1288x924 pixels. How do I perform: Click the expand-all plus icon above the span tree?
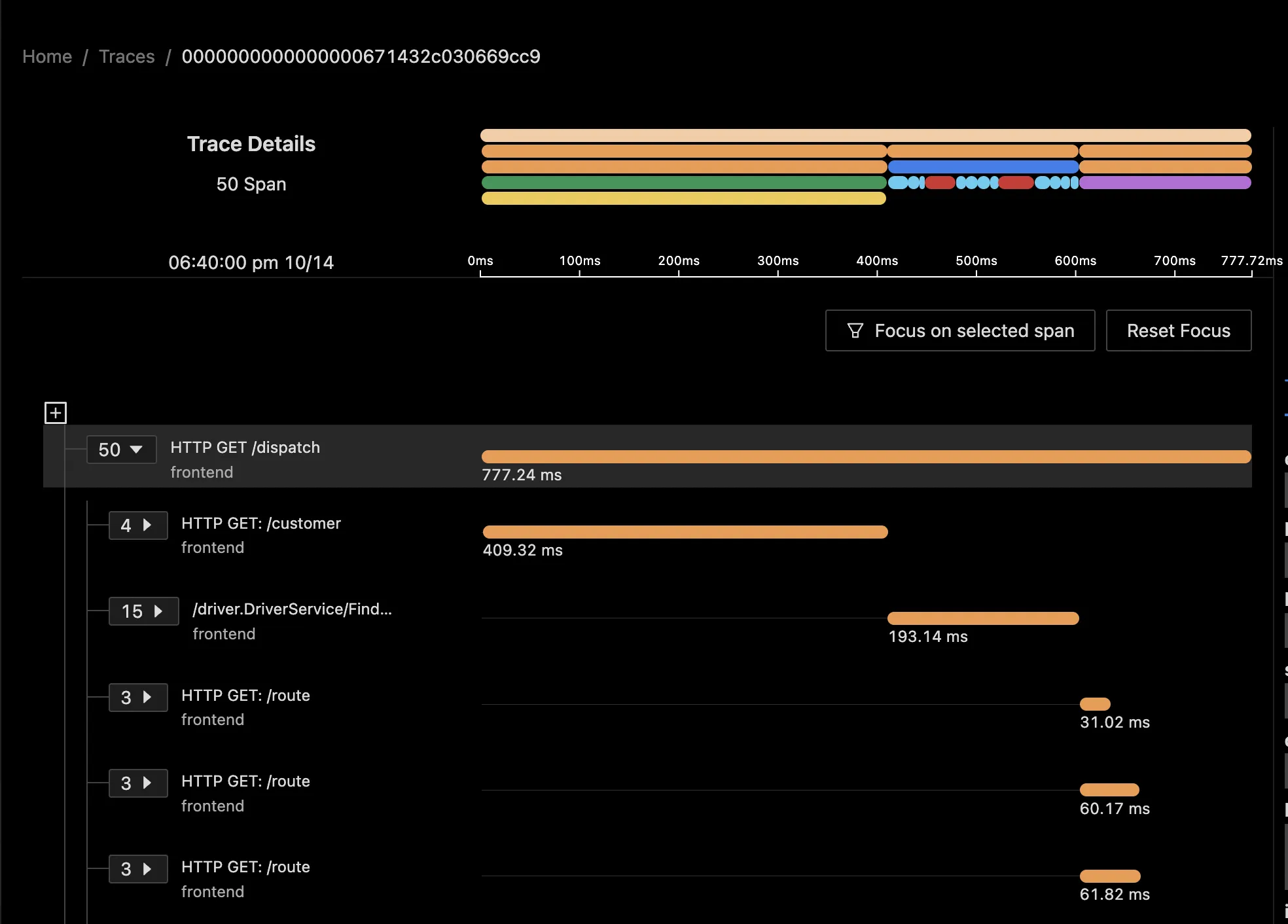56,413
